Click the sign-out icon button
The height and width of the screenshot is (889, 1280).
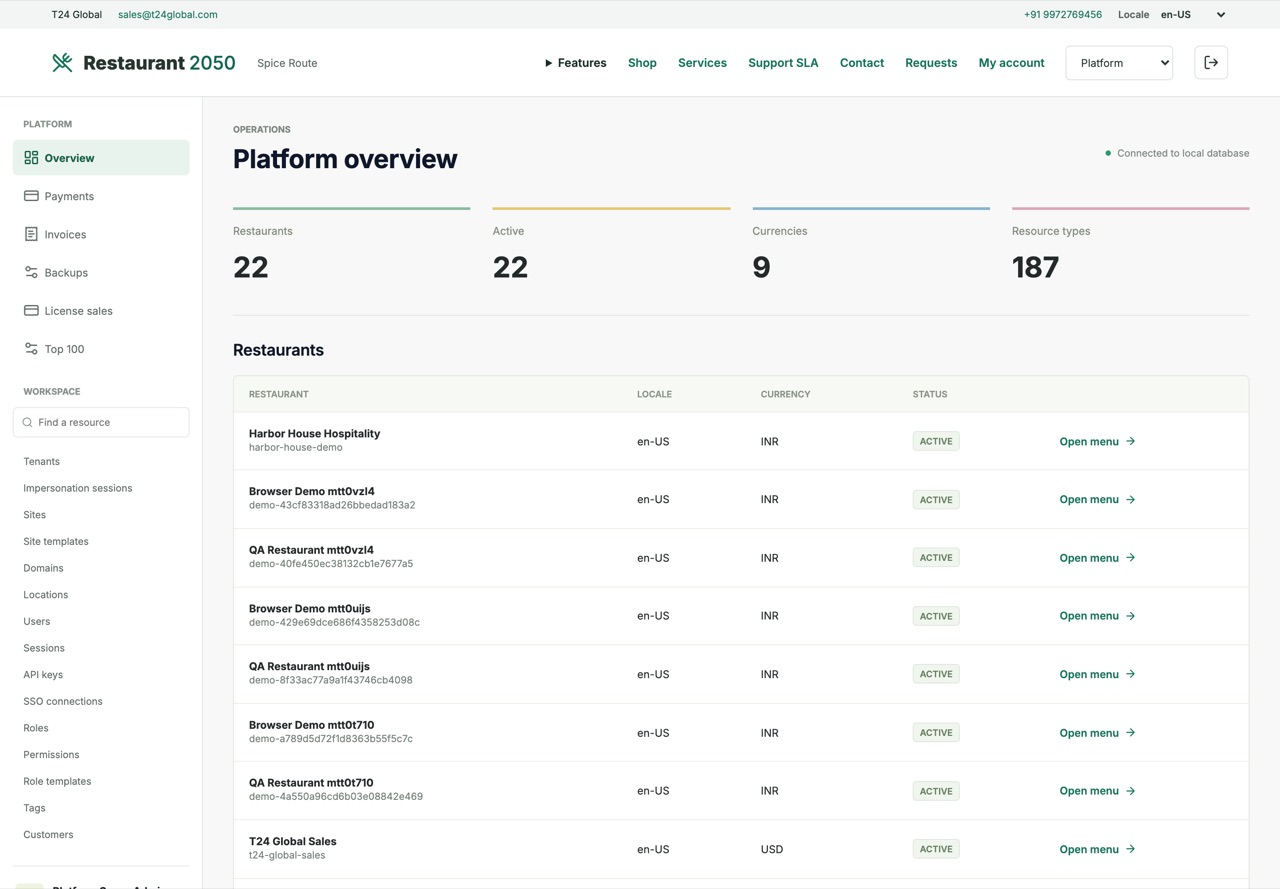(1211, 63)
